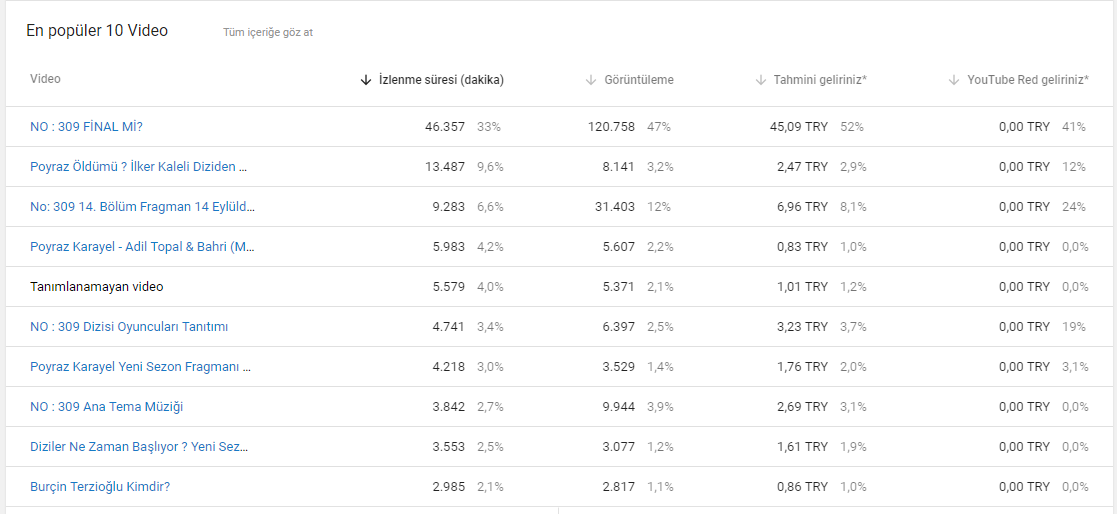
Task: Open Burçin Terzioğlu Kimdir? video
Action: (100, 487)
